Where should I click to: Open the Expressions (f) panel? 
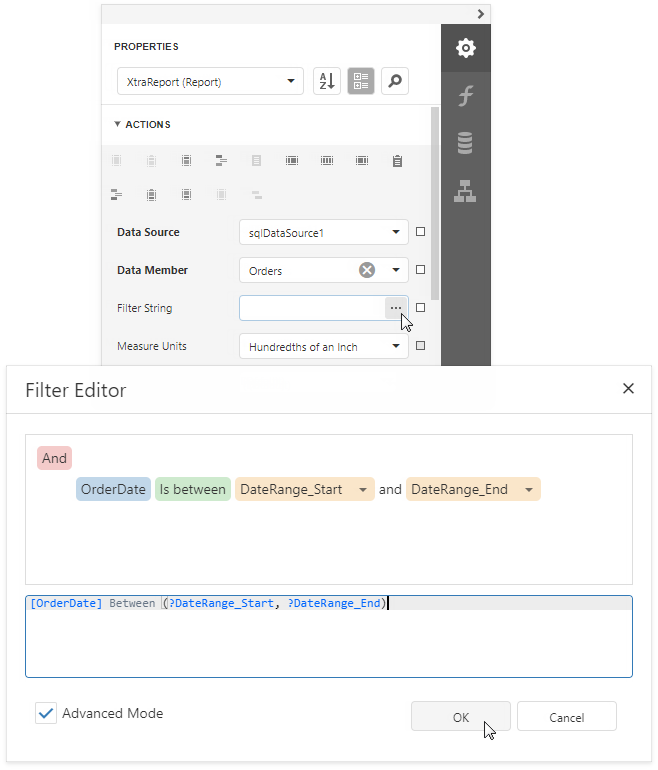click(465, 96)
